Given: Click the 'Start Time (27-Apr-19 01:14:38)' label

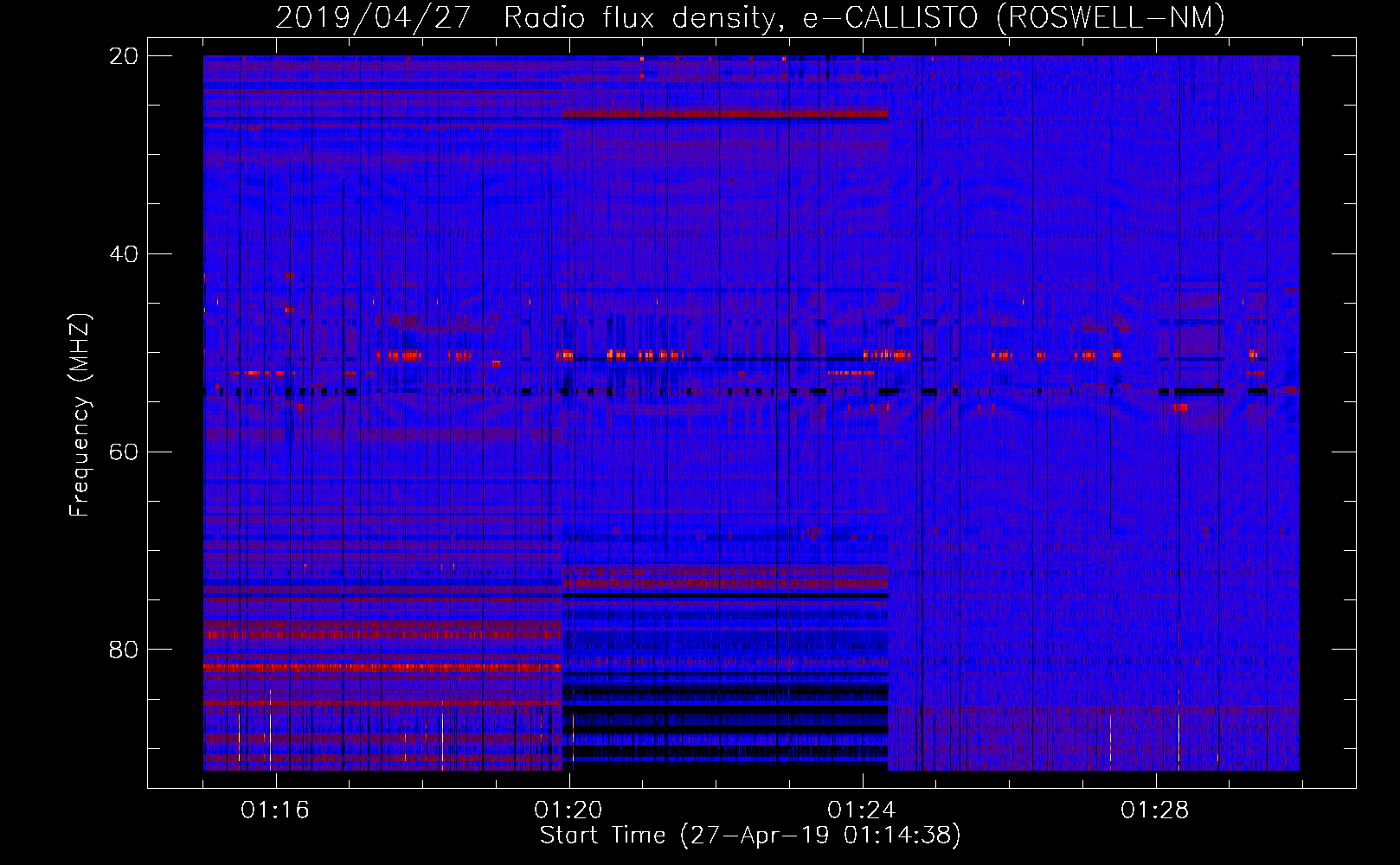Looking at the screenshot, I should click(750, 836).
